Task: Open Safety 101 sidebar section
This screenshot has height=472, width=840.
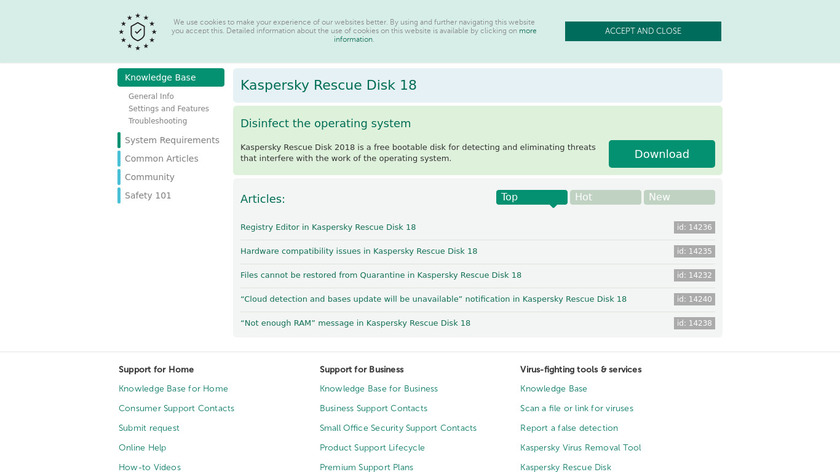Action: 148,196
